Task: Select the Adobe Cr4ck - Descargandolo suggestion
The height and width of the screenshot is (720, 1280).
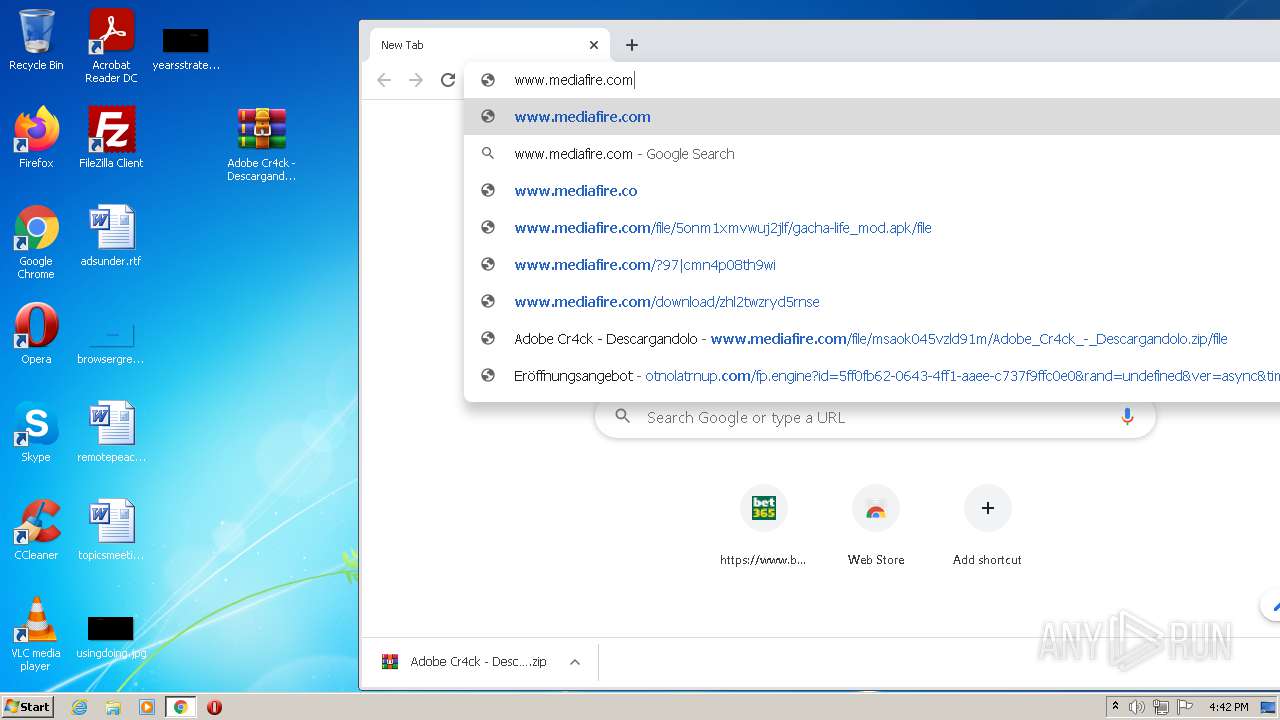Action: [872, 339]
